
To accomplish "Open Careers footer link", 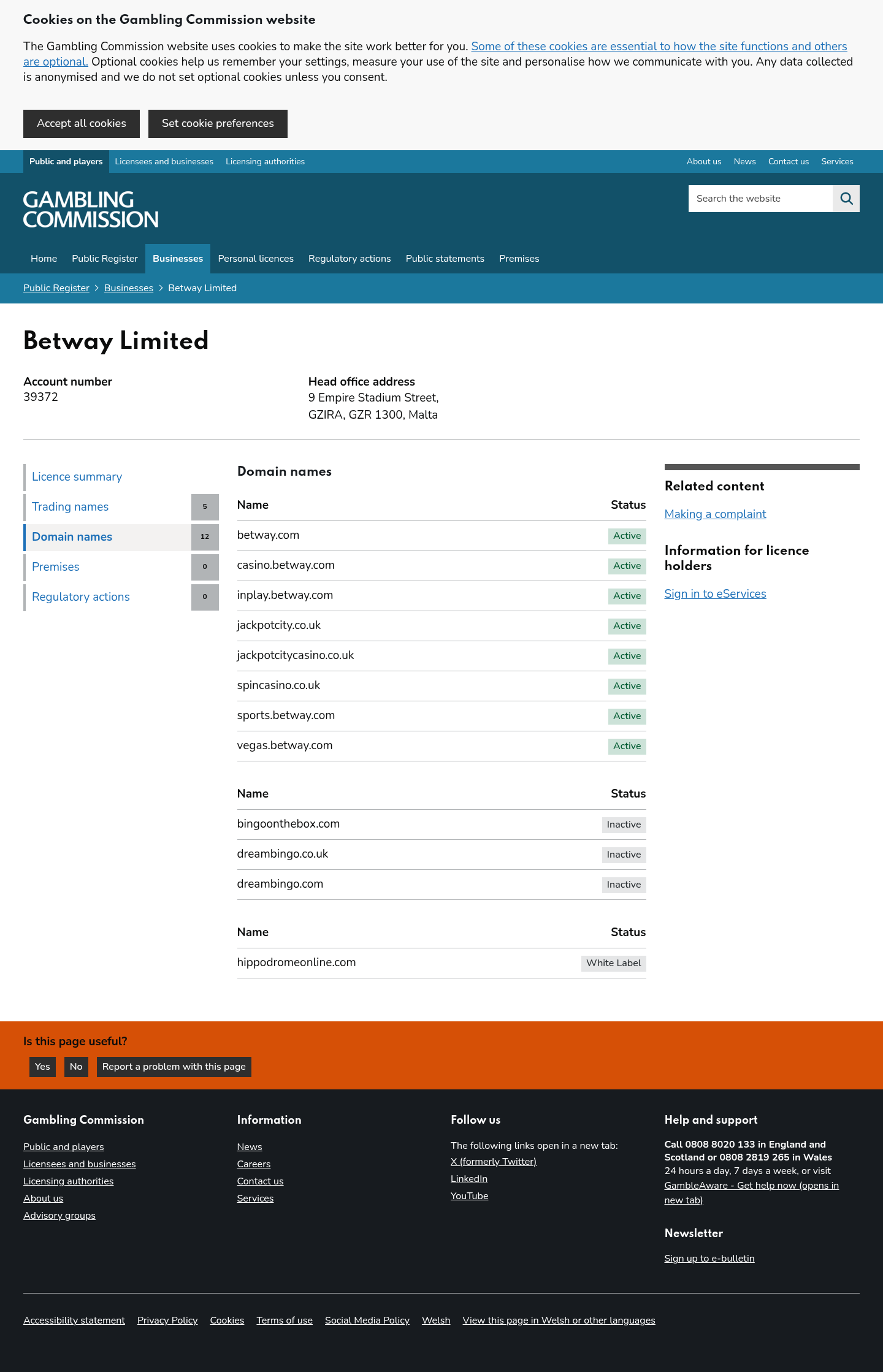I will 254,1164.
